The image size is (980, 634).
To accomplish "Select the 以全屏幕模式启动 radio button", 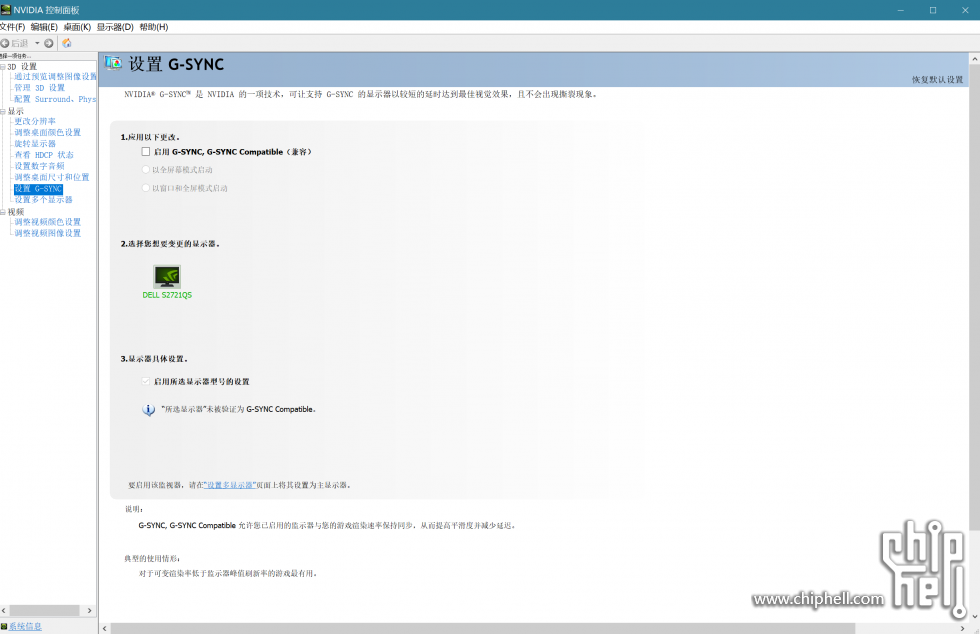I will coord(146,169).
